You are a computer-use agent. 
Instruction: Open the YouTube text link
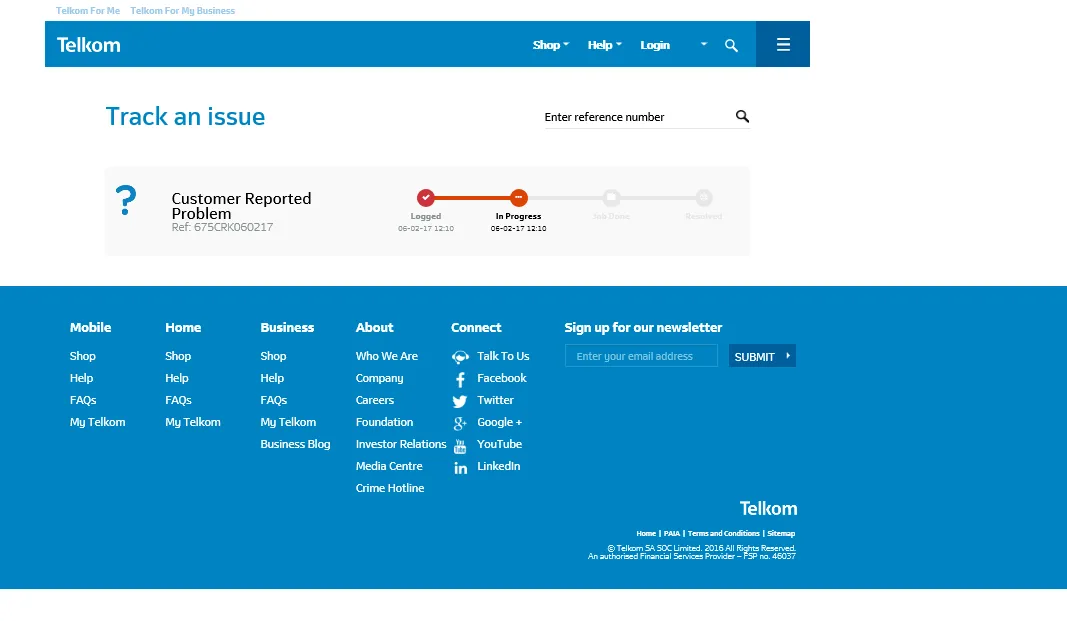[499, 443]
